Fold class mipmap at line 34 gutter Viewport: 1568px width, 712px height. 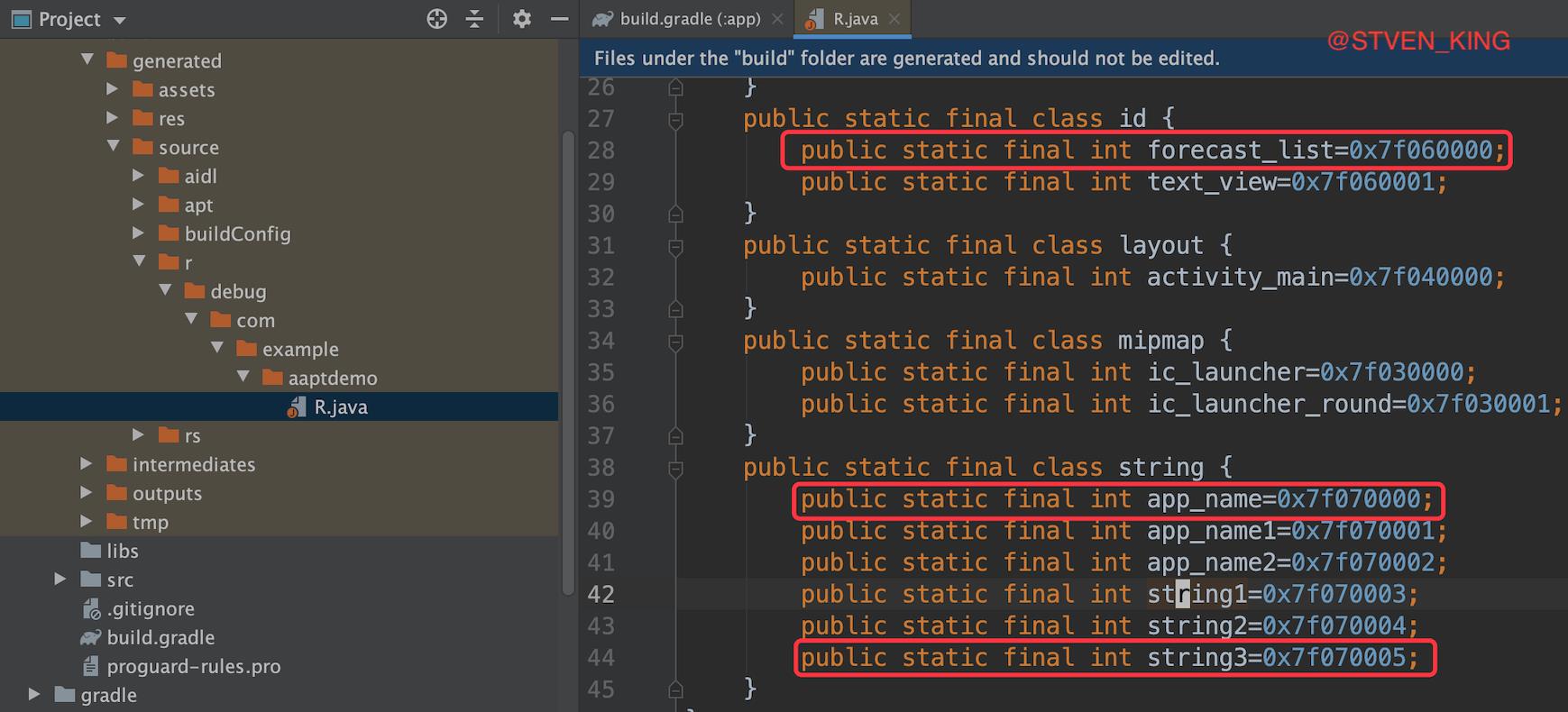point(675,342)
